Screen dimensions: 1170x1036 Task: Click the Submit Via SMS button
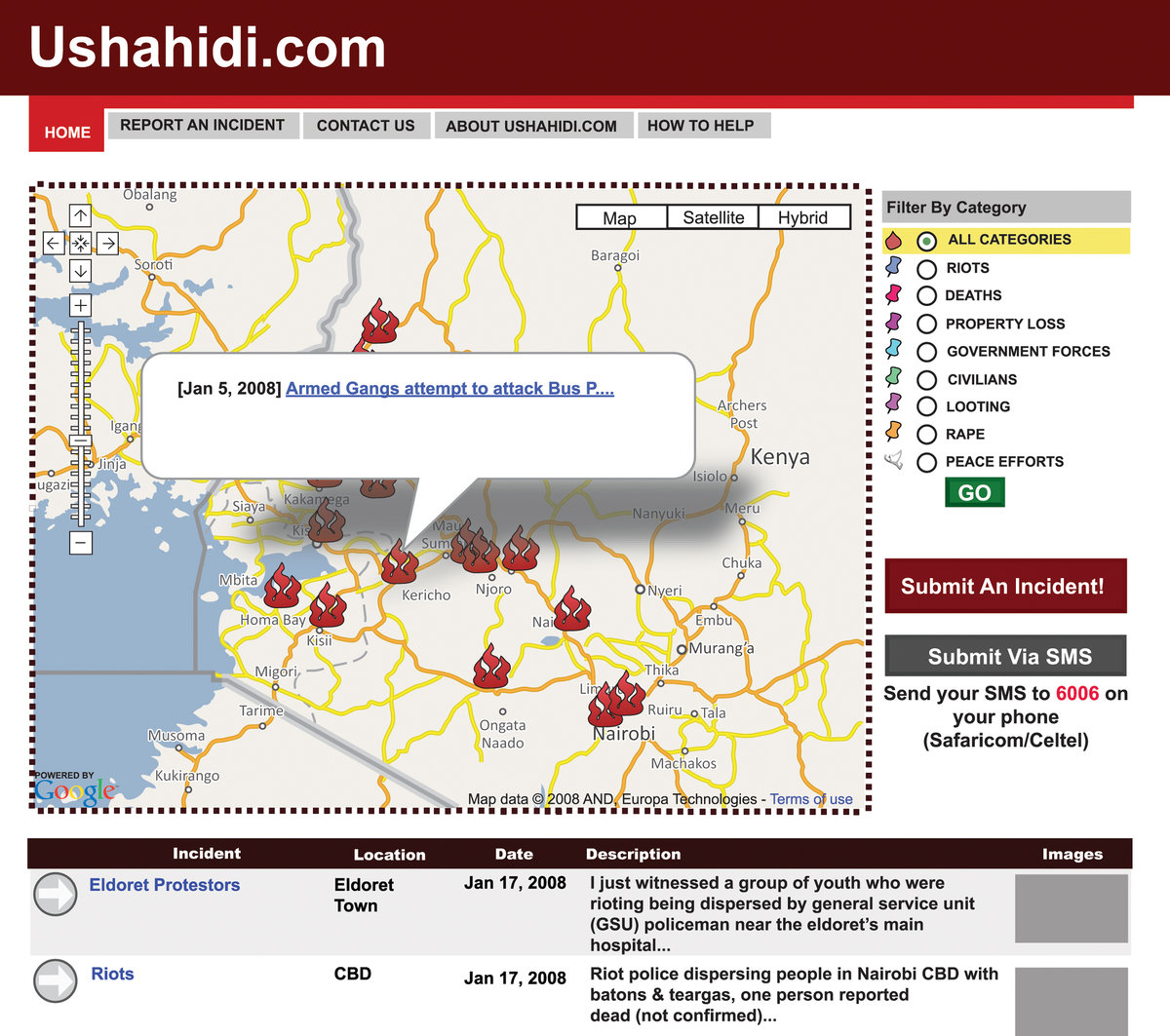pos(1005,656)
